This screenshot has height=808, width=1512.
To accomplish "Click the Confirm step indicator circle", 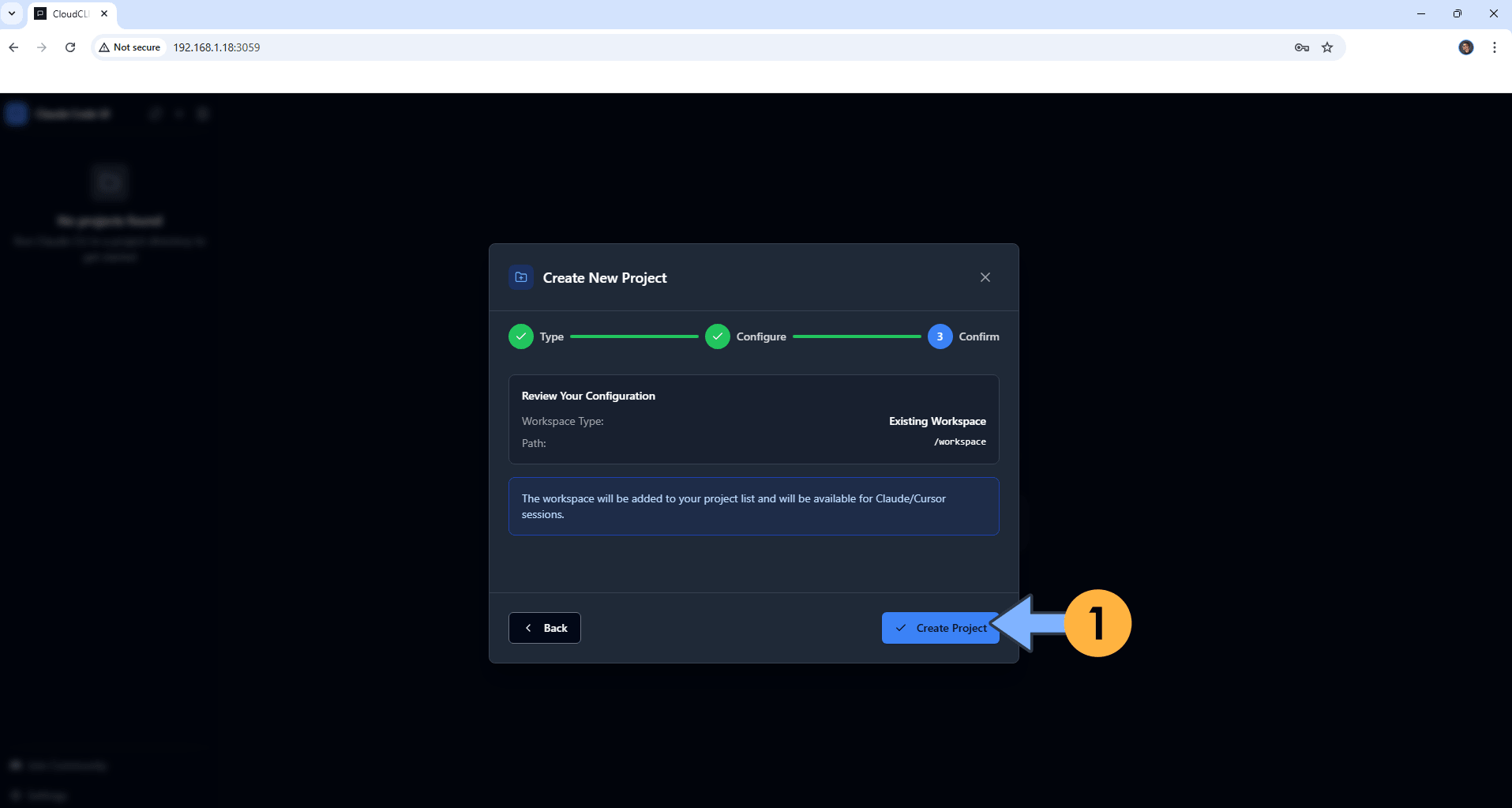I will [940, 336].
